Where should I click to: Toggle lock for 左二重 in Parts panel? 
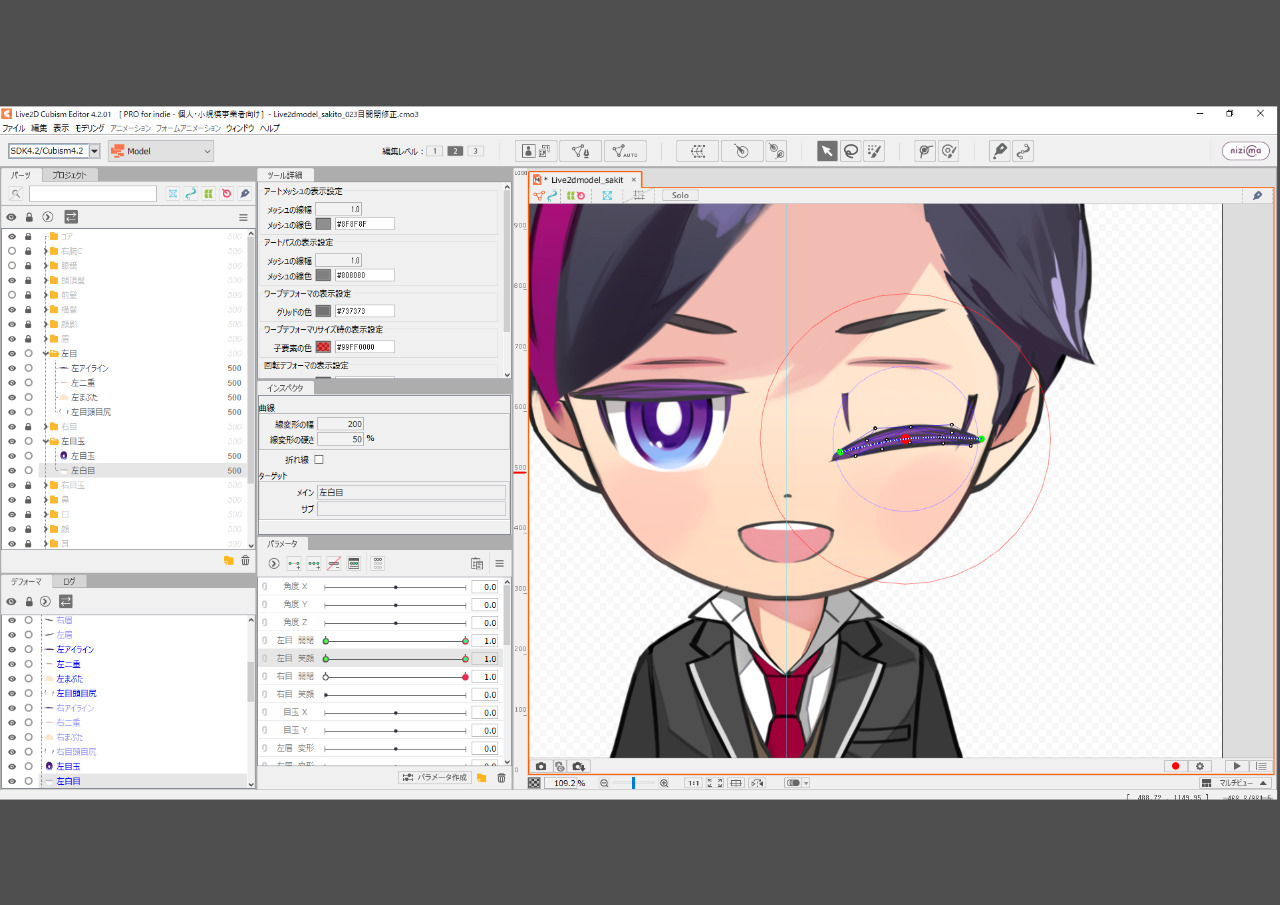29,383
